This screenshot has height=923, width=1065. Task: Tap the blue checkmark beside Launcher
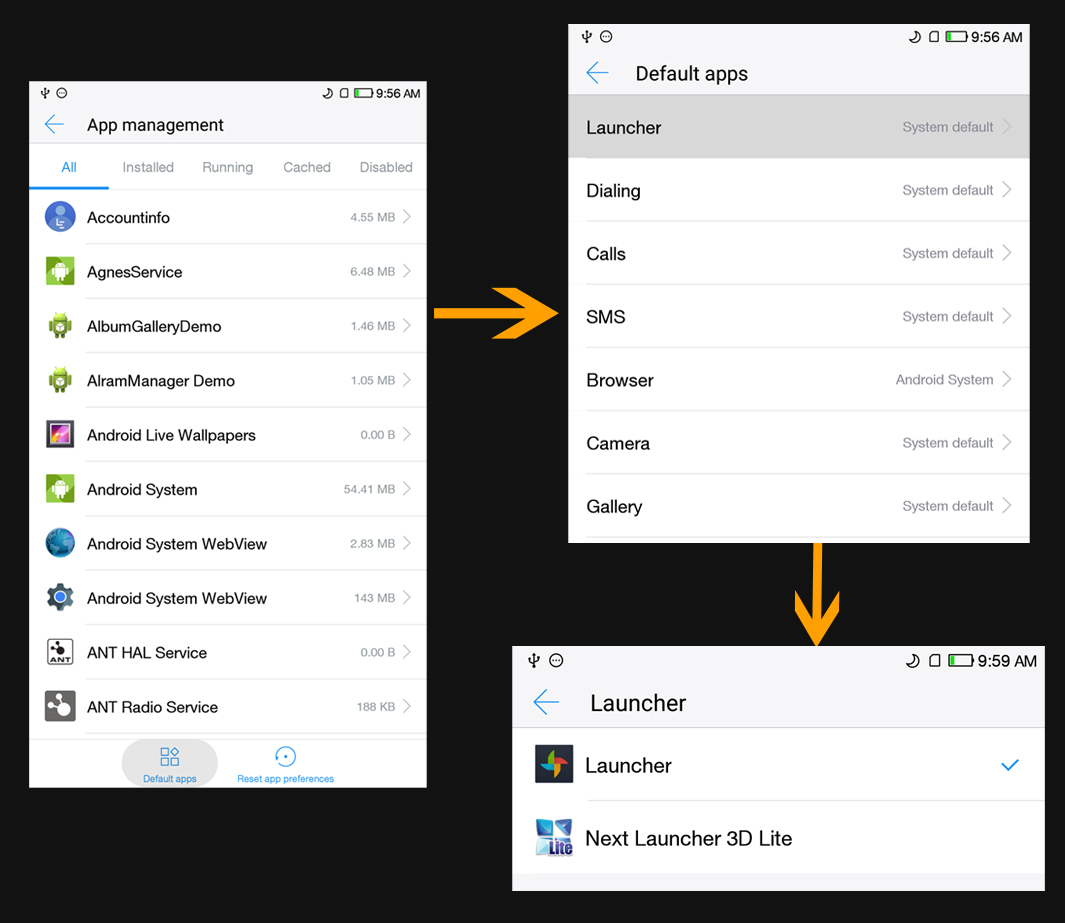pyautogui.click(x=1009, y=765)
